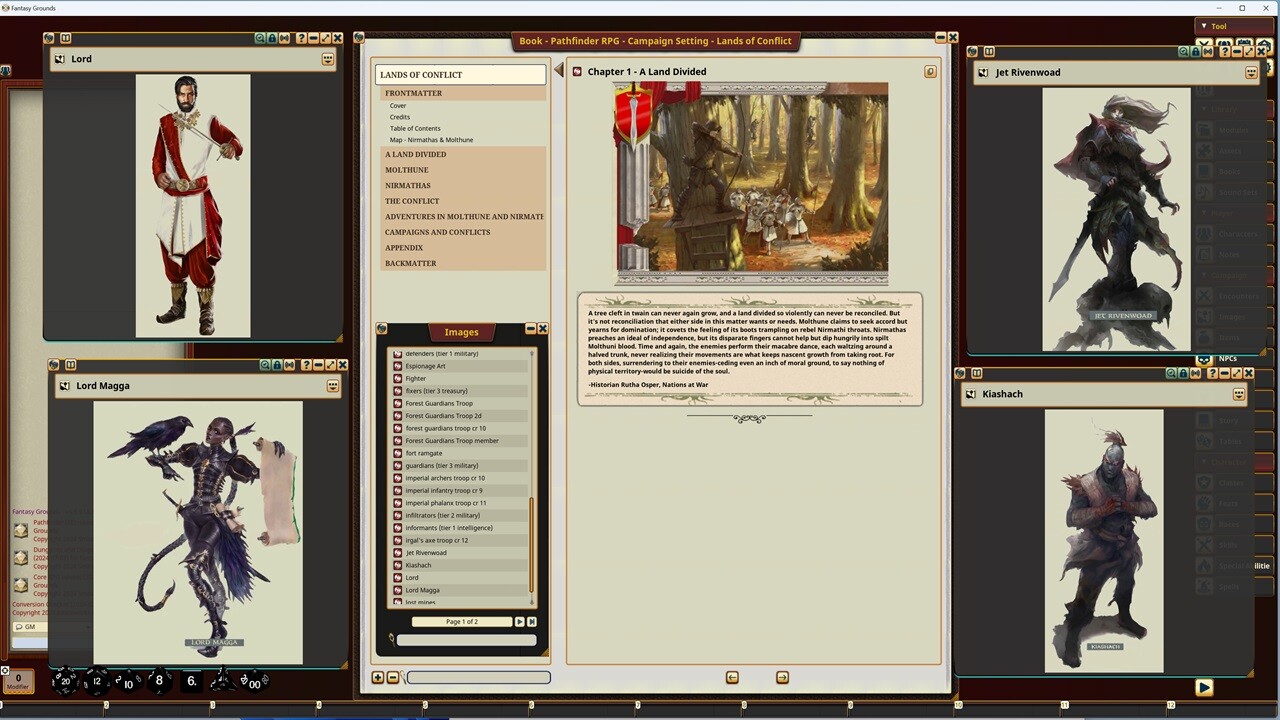Go to next page in the Images window

(x=518, y=621)
